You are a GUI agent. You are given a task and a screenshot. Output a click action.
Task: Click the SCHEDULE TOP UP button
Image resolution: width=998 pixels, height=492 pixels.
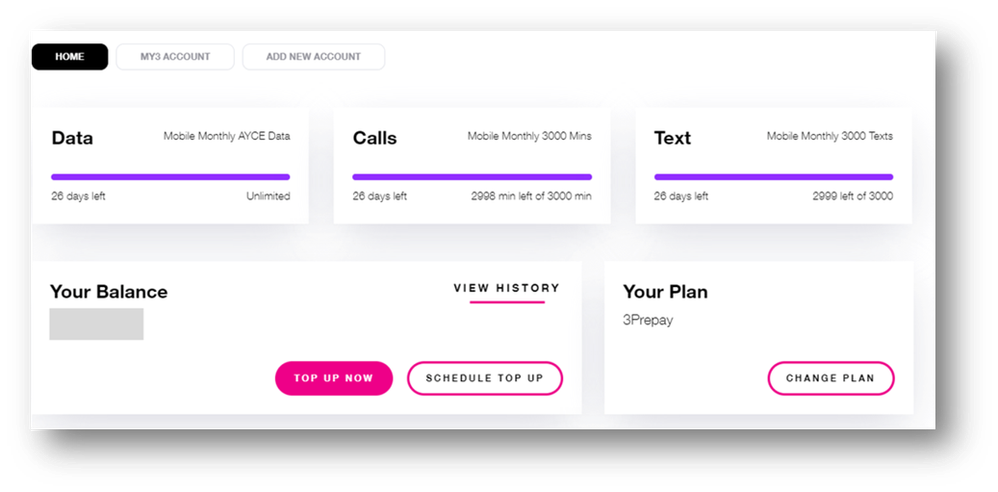(x=485, y=378)
